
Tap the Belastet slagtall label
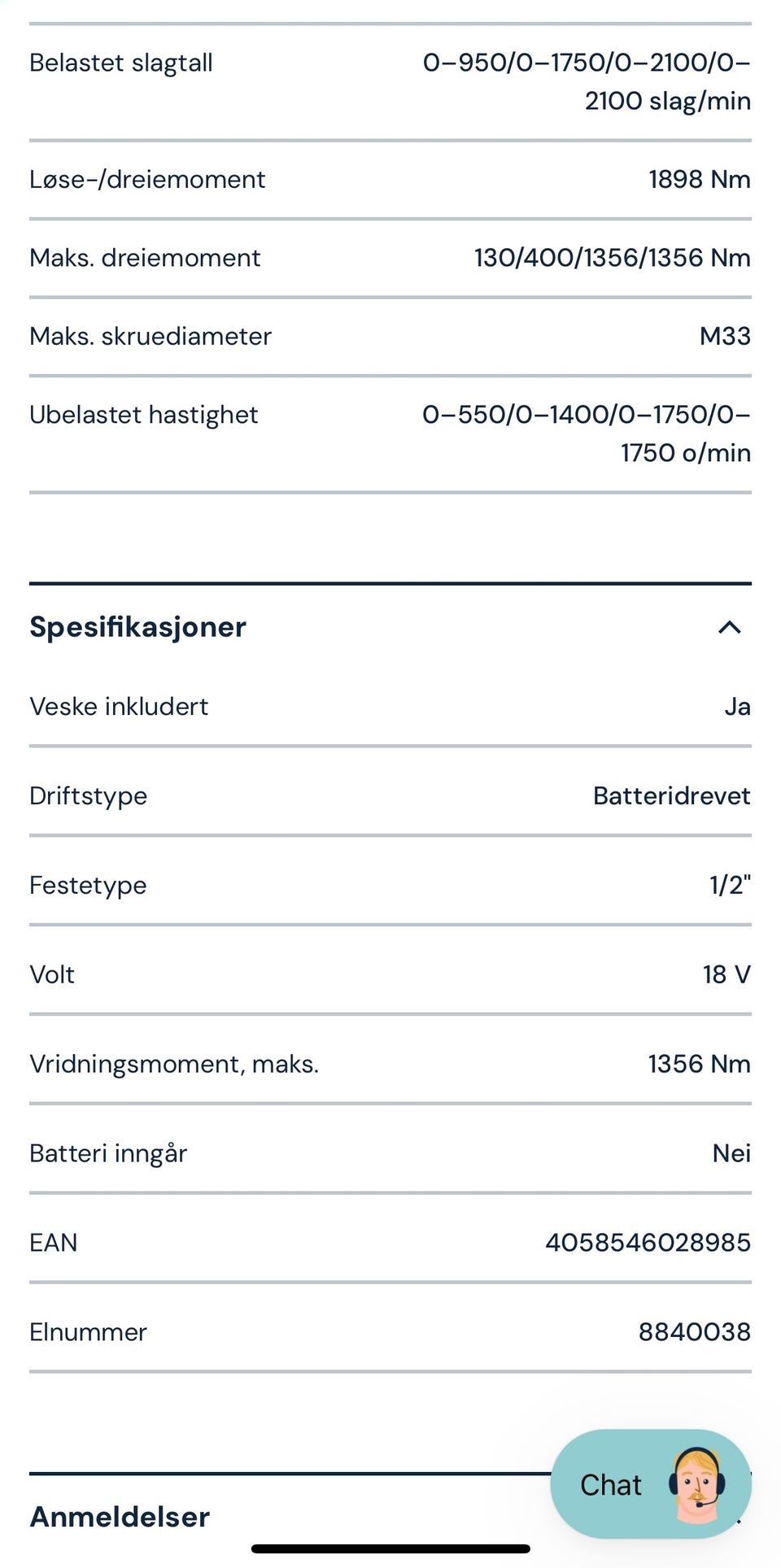coord(121,63)
